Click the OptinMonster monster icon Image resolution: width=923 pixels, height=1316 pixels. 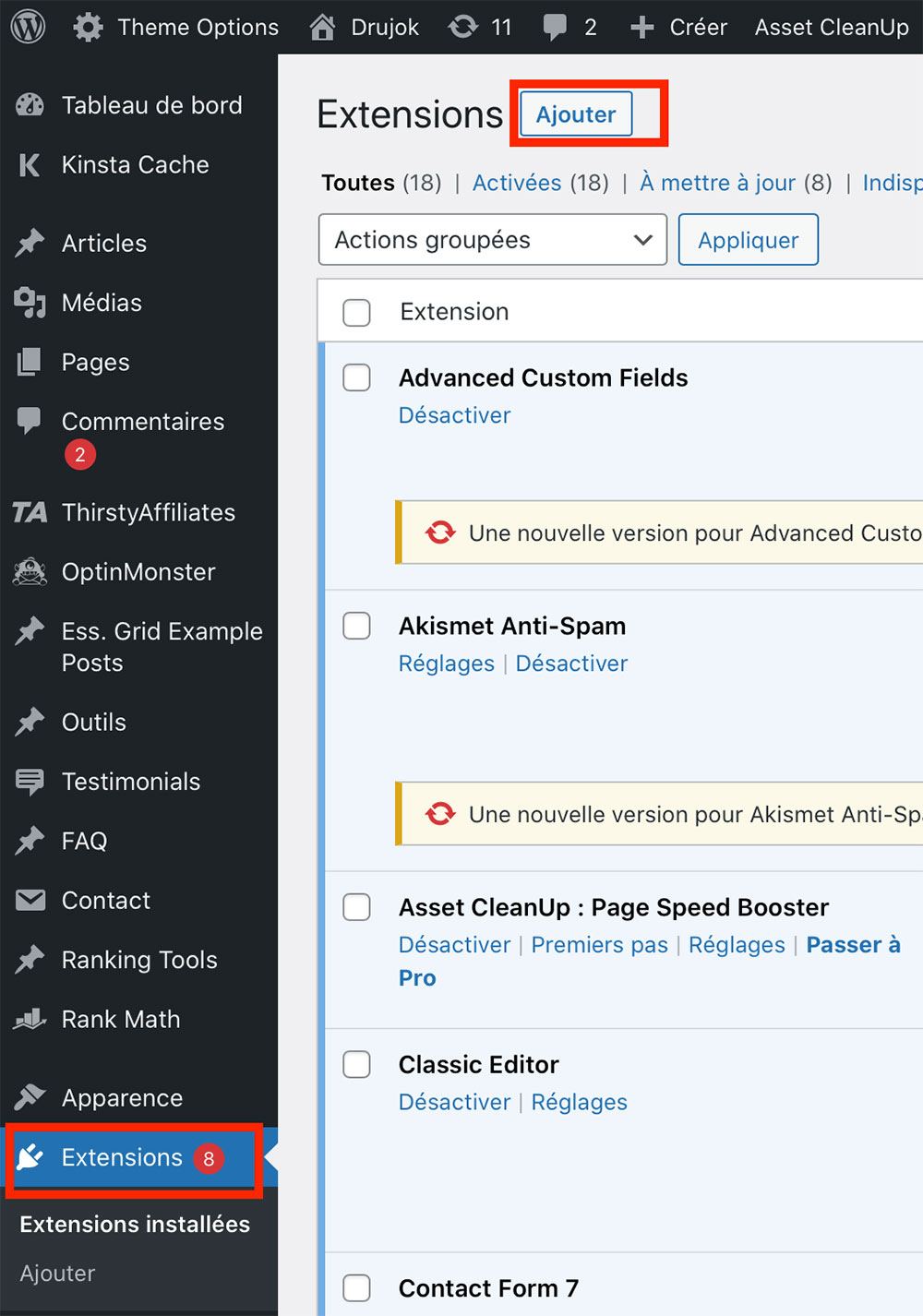tap(30, 572)
